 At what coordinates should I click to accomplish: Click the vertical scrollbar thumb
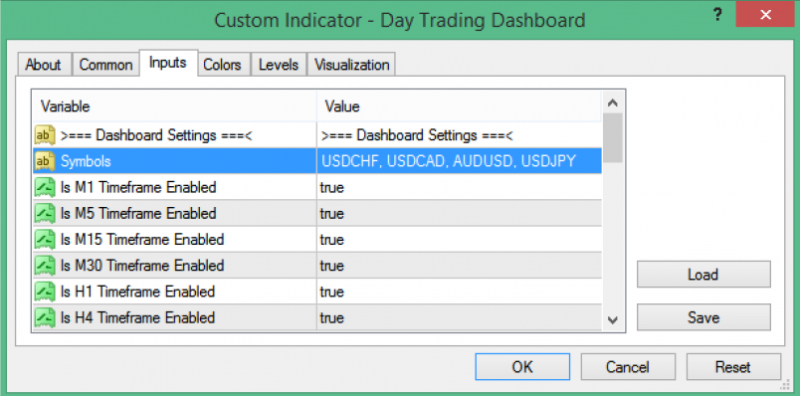coord(613,138)
